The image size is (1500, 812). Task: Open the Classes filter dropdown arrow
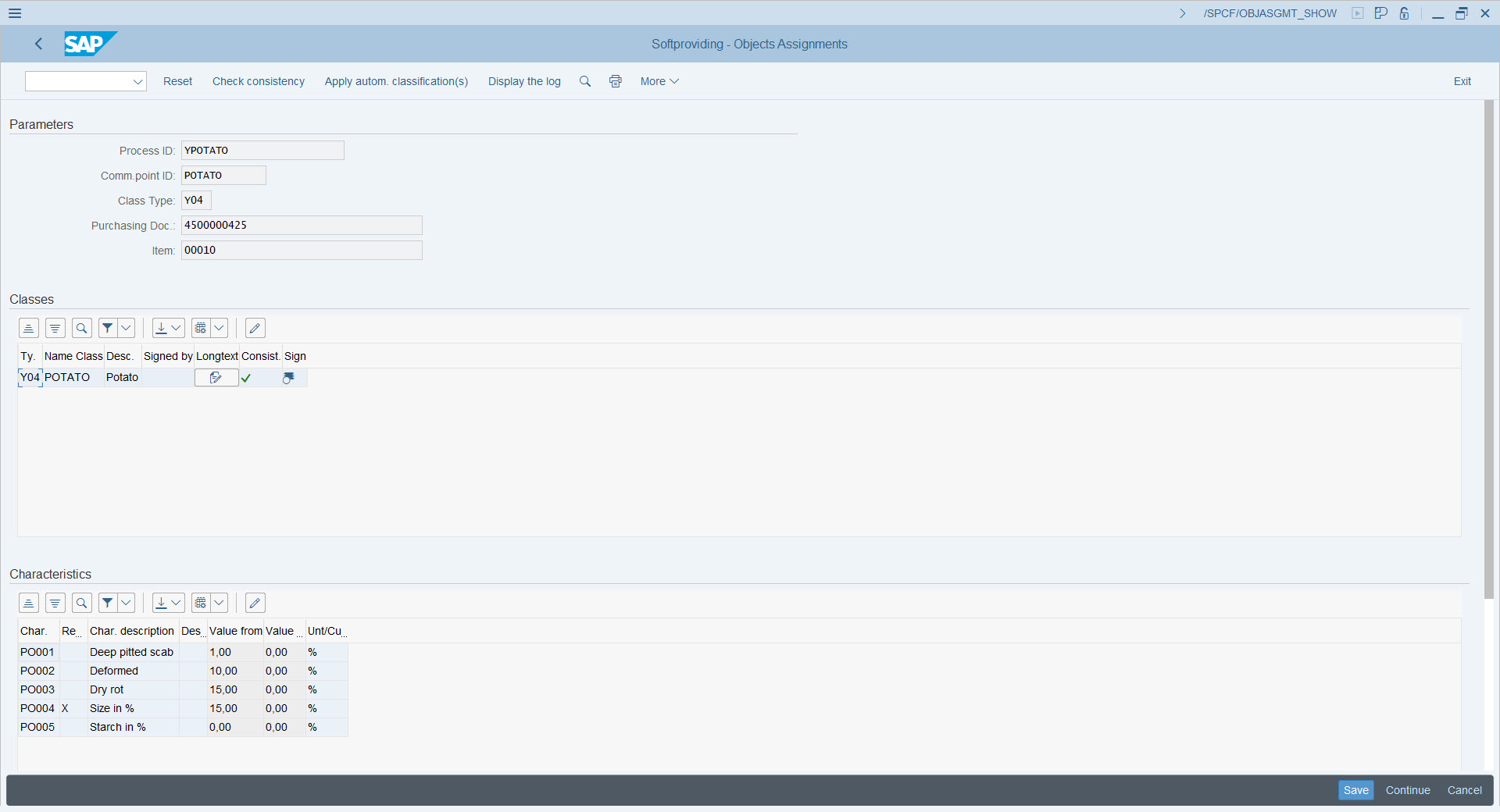pos(126,328)
